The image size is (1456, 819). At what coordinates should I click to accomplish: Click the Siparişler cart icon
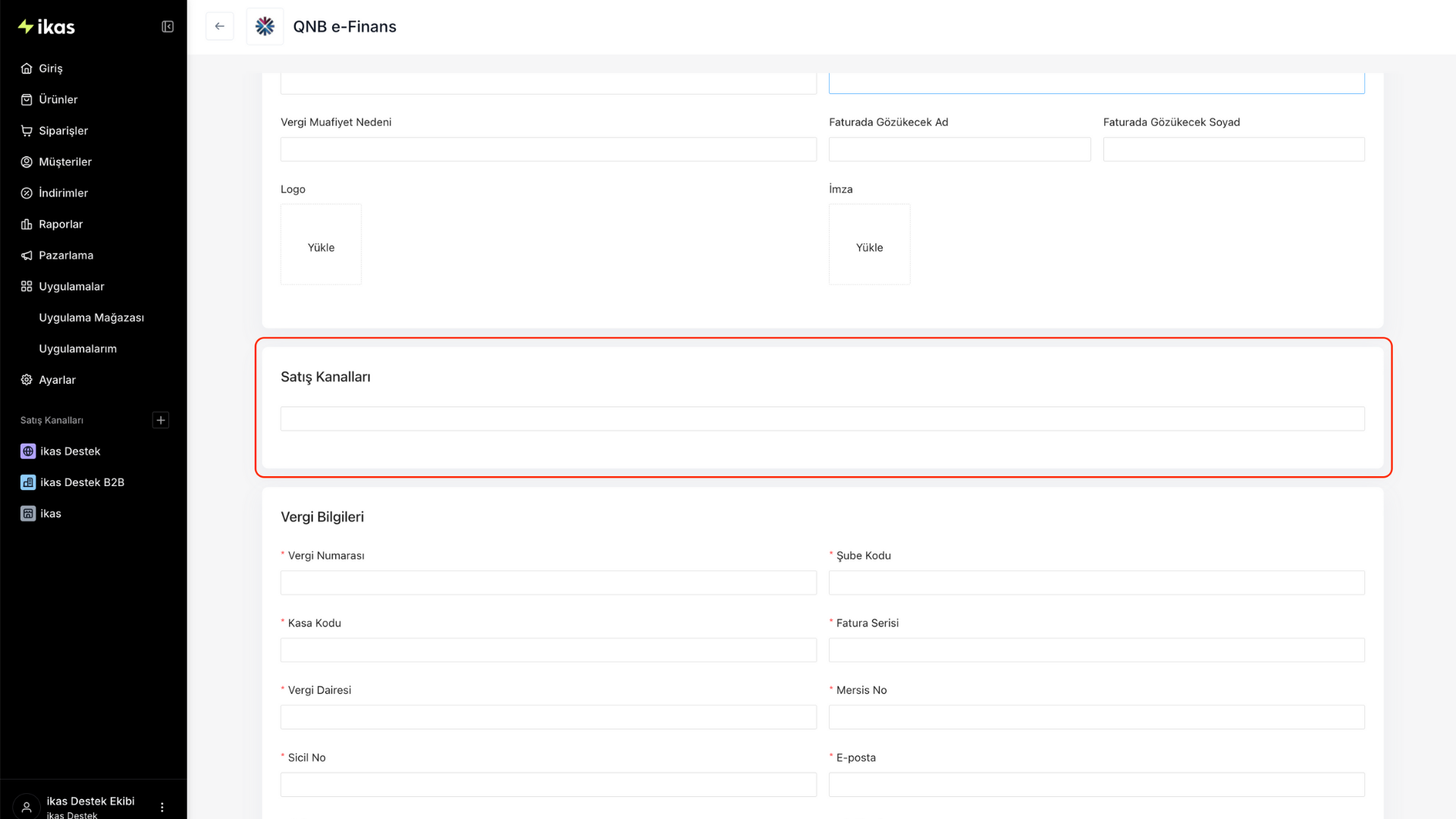click(x=27, y=130)
